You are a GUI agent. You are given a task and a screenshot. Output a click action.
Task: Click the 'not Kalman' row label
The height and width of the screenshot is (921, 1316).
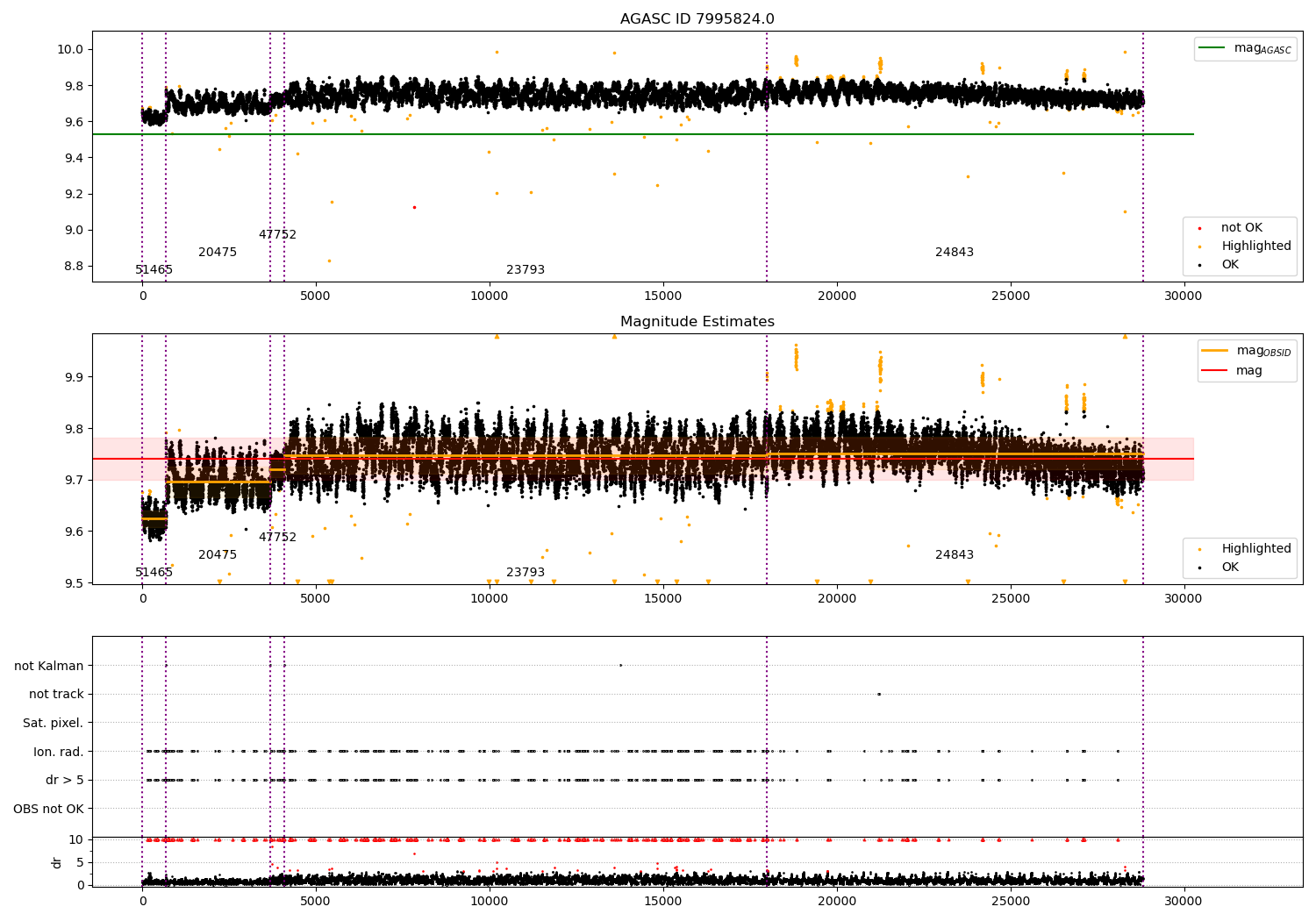coord(49,666)
